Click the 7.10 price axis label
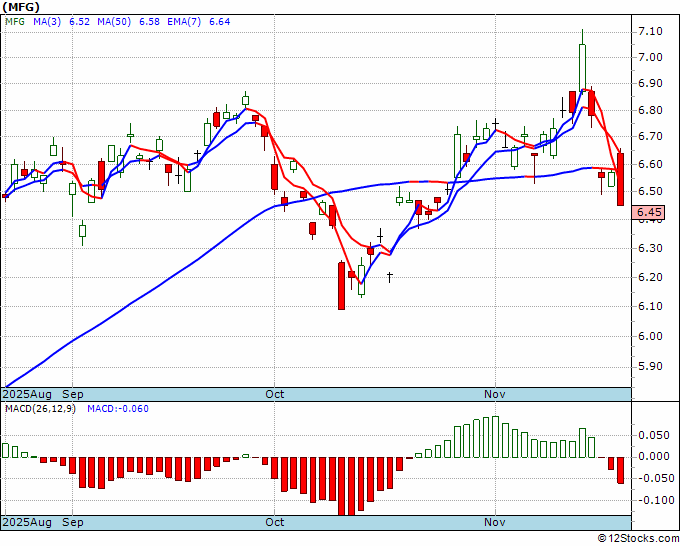This screenshot has width=680, height=546. [650, 31]
